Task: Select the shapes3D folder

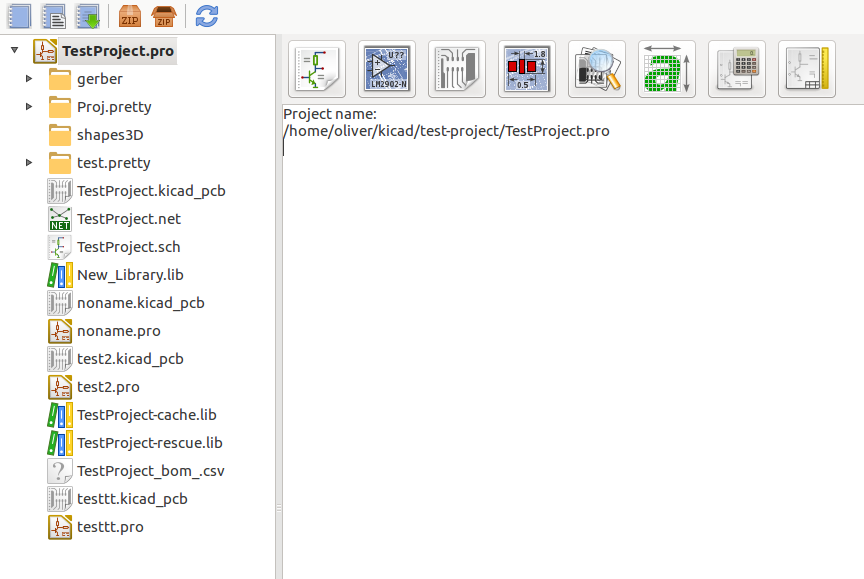Action: click(x=110, y=135)
